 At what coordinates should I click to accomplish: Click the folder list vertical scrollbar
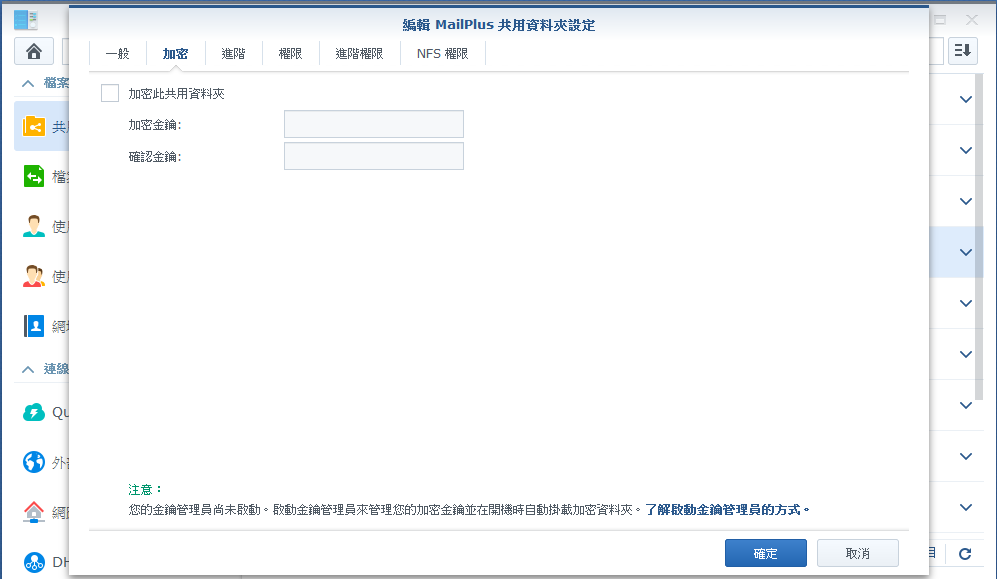click(980, 238)
